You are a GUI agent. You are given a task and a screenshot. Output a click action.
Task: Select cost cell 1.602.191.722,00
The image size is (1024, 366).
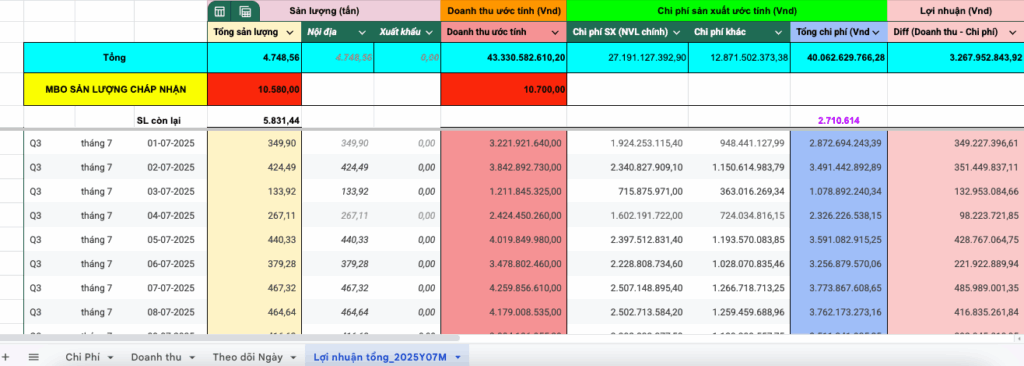pyautogui.click(x=627, y=216)
